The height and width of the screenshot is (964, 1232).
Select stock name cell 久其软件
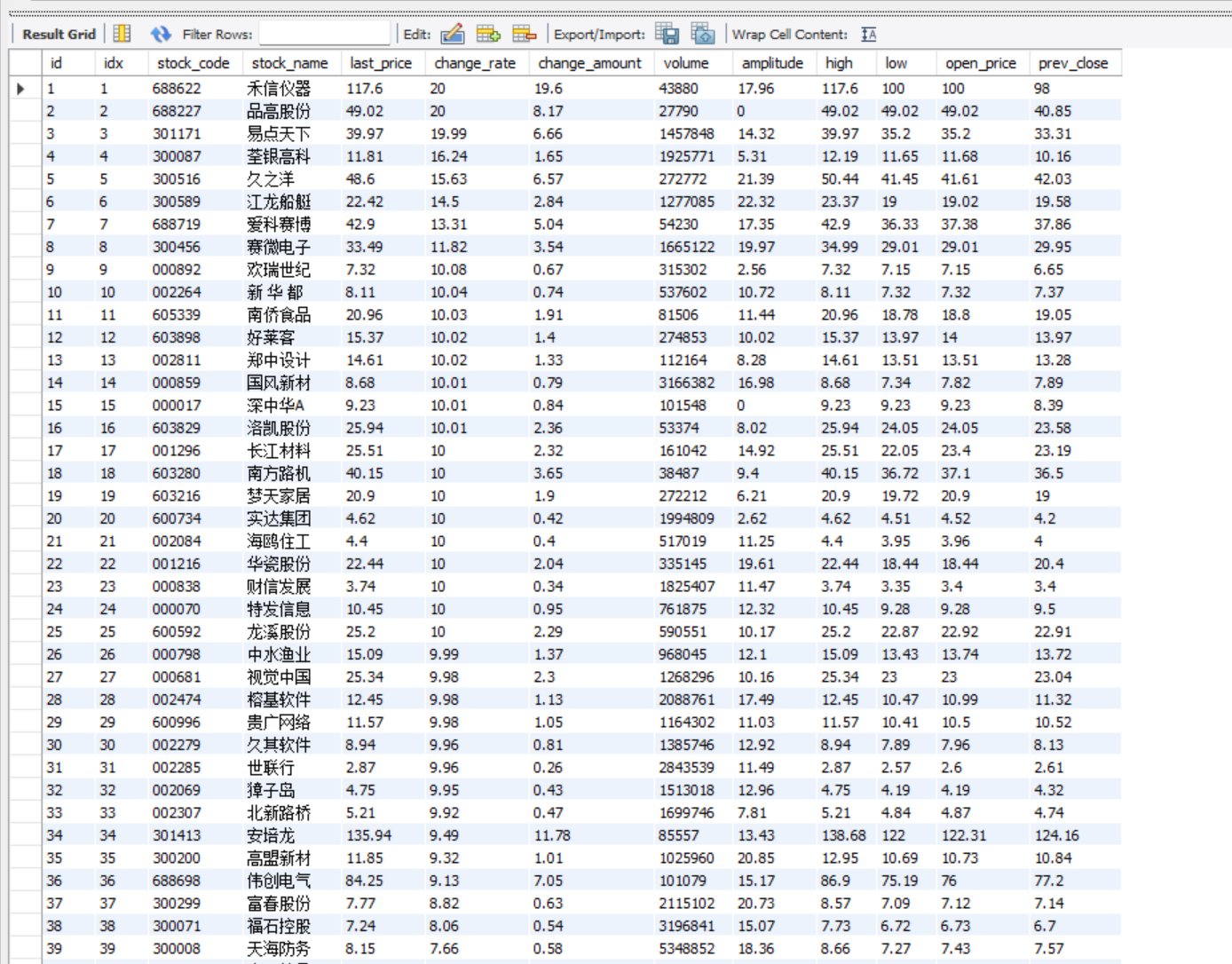(292, 746)
